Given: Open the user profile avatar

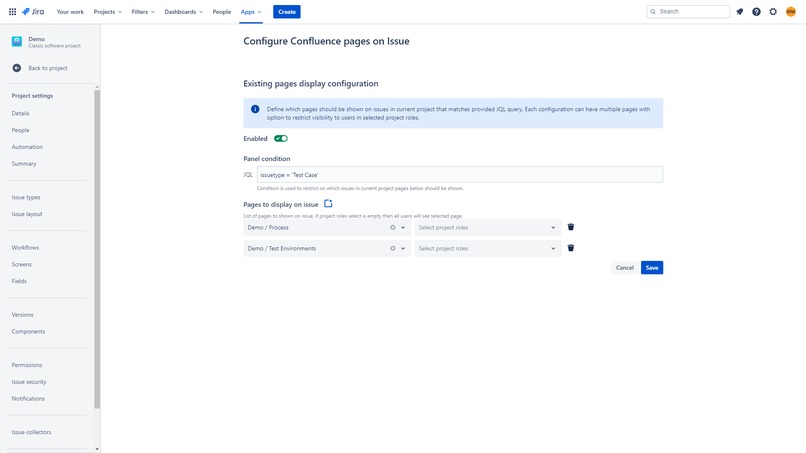Looking at the screenshot, I should tap(791, 11).
